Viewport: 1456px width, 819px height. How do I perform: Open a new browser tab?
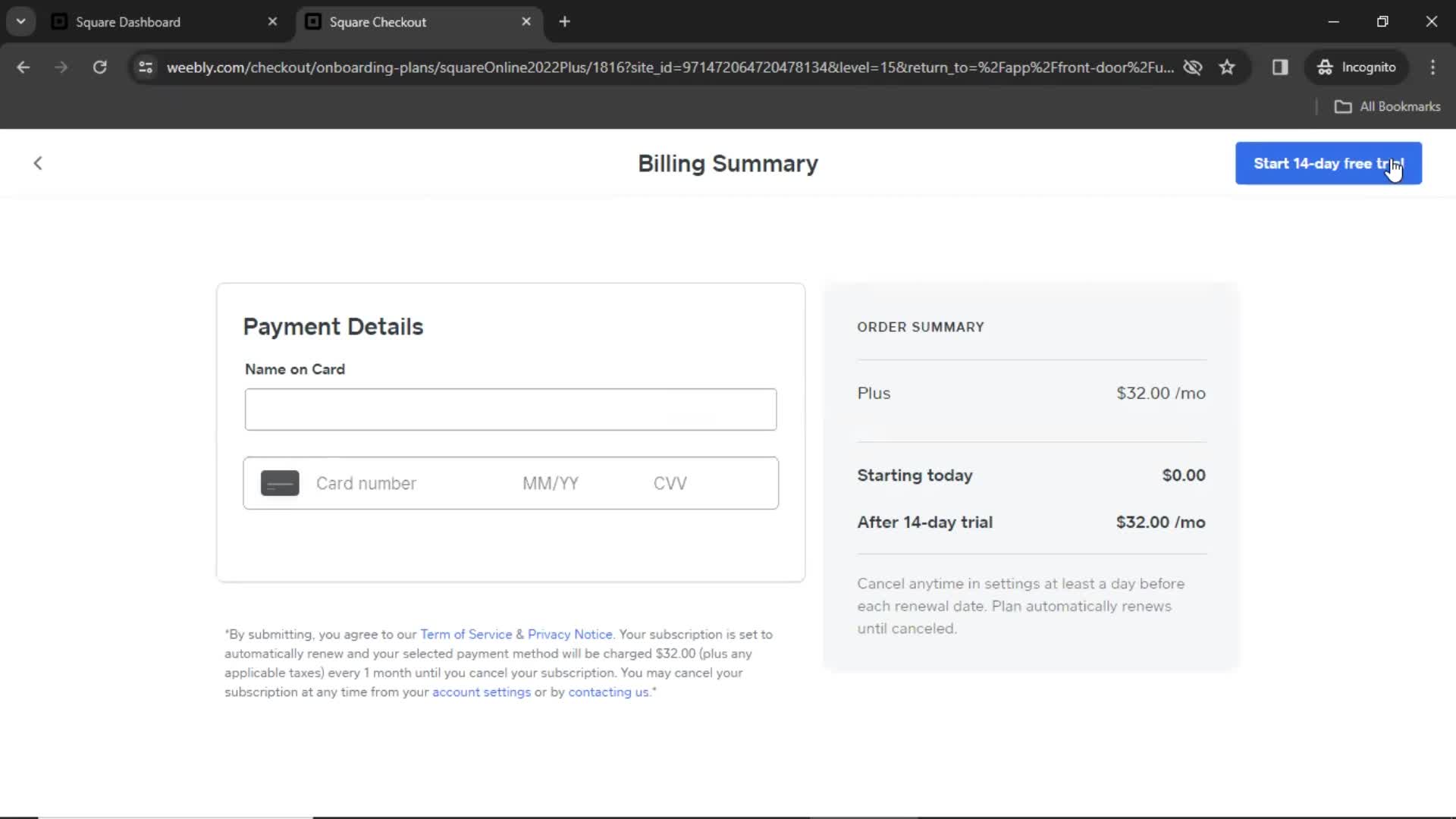[564, 22]
